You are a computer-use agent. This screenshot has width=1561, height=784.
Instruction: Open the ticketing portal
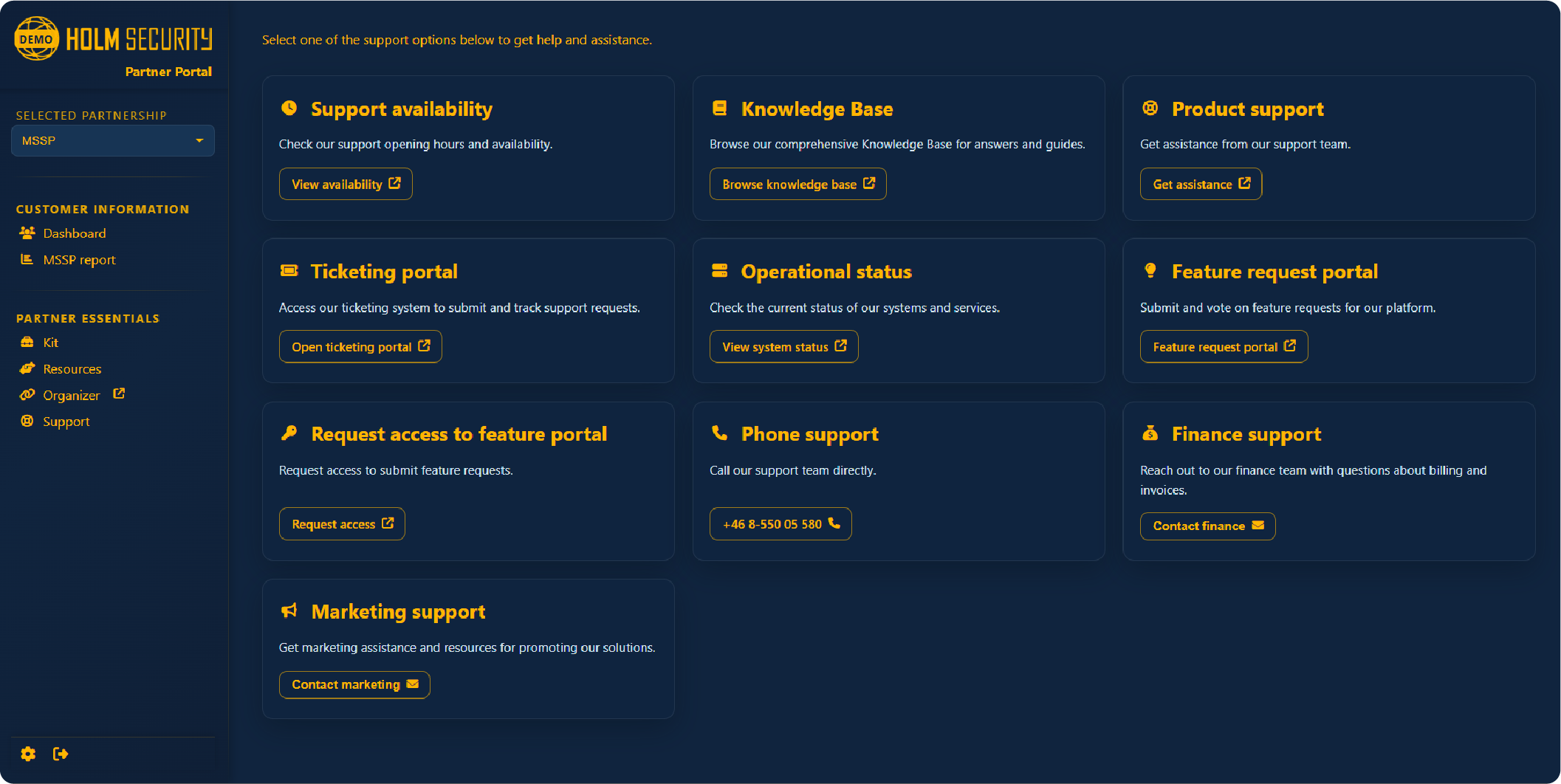pos(360,346)
